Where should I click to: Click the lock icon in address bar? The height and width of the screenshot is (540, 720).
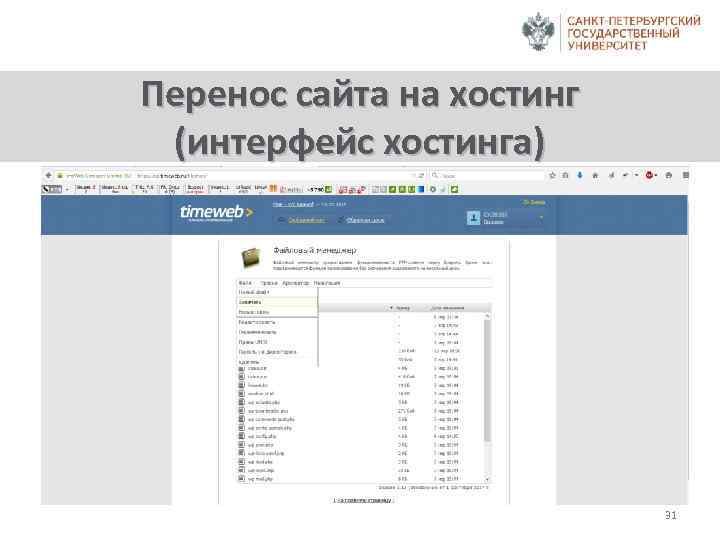(x=60, y=175)
